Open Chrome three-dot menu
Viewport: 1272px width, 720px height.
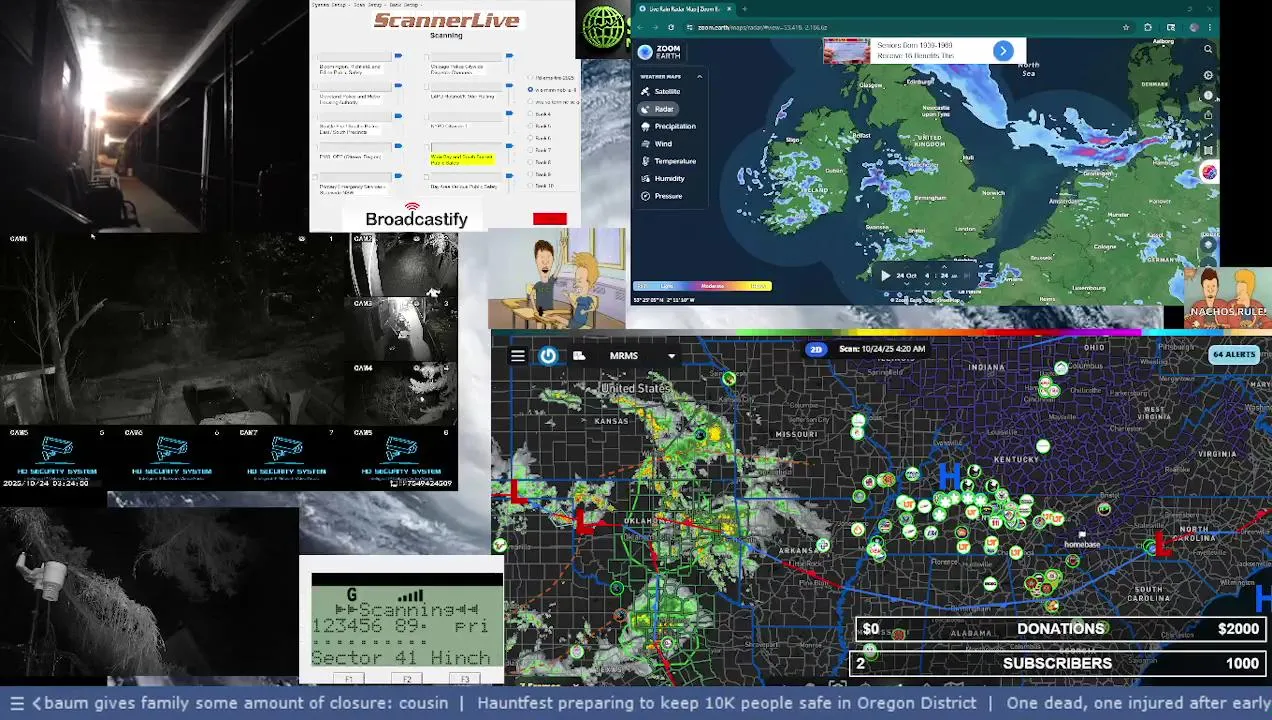click(1211, 27)
